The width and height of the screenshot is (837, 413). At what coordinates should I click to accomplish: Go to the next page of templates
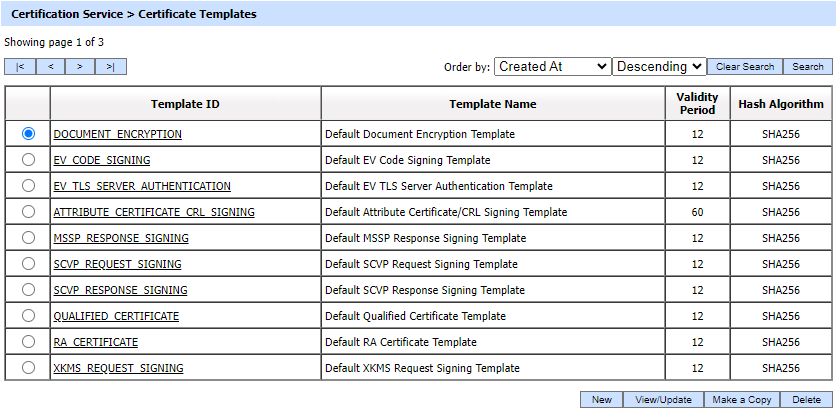tap(80, 67)
